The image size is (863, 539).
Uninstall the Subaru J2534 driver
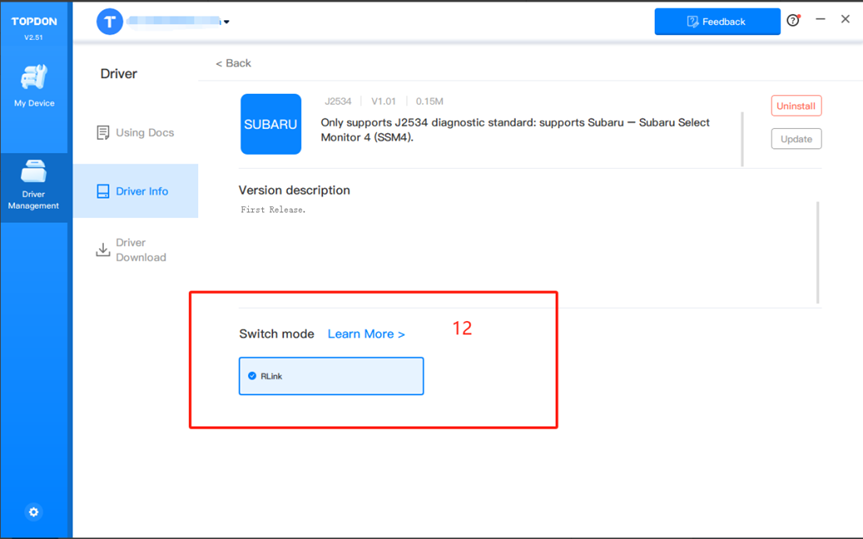pyautogui.click(x=796, y=106)
